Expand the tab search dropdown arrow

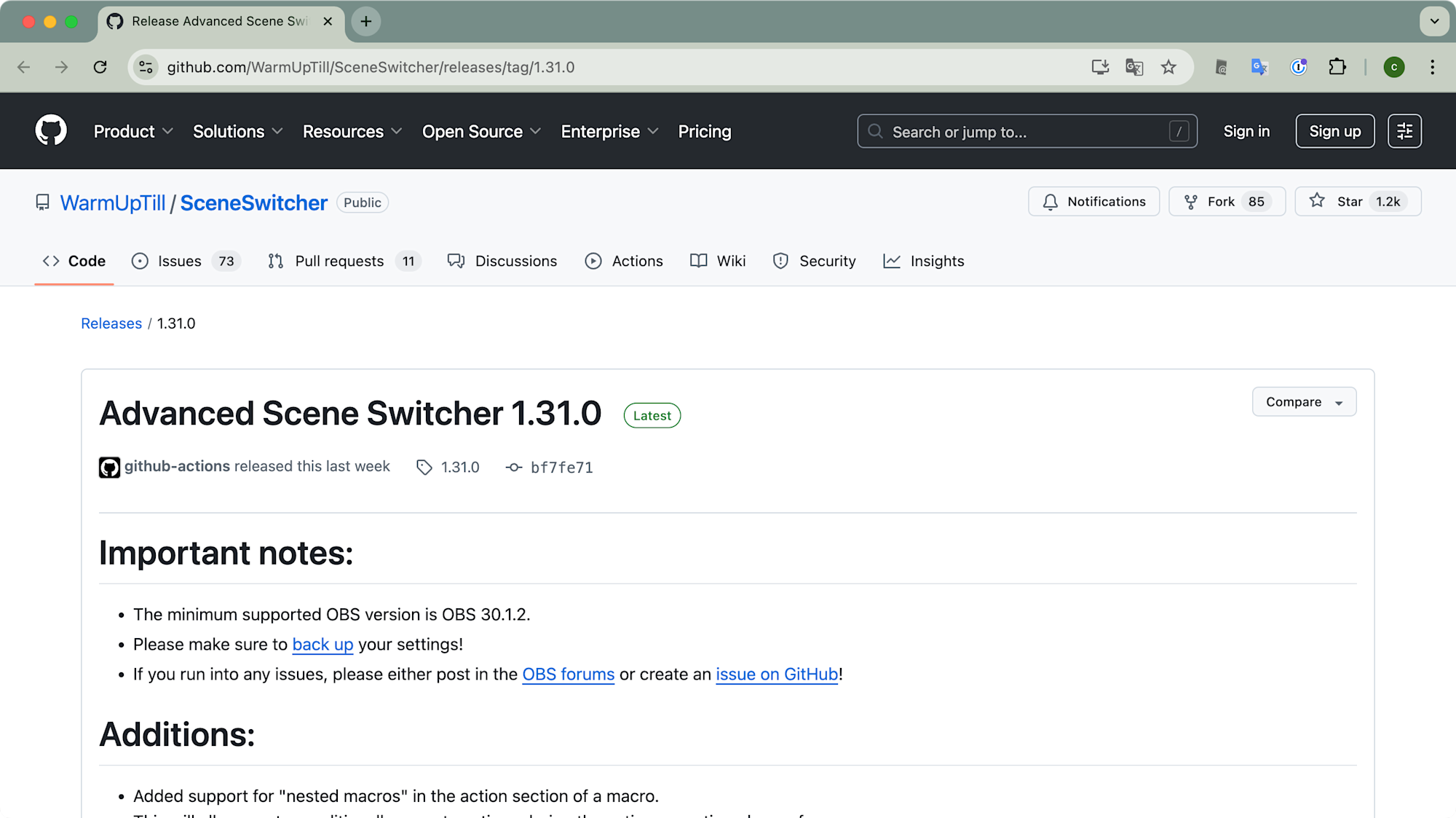pos(1434,21)
